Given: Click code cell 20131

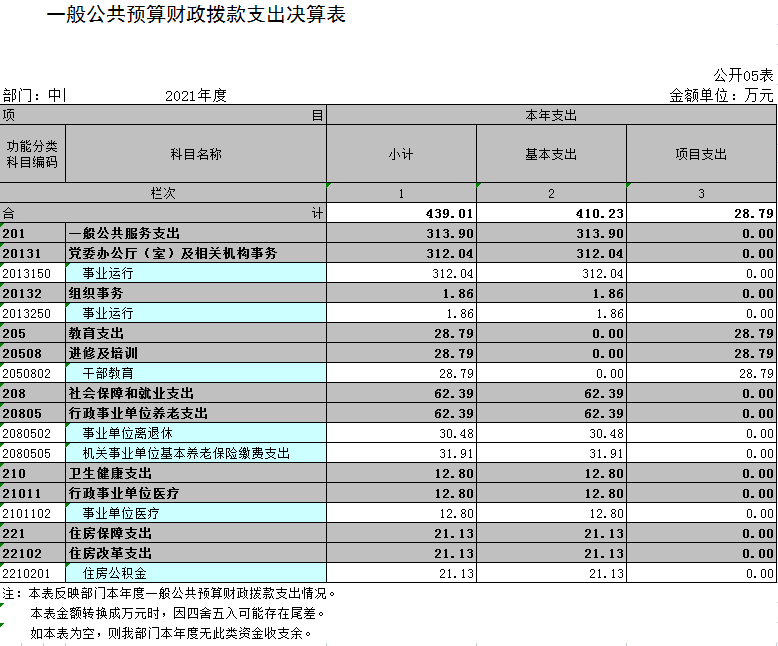Looking at the screenshot, I should 32,253.
